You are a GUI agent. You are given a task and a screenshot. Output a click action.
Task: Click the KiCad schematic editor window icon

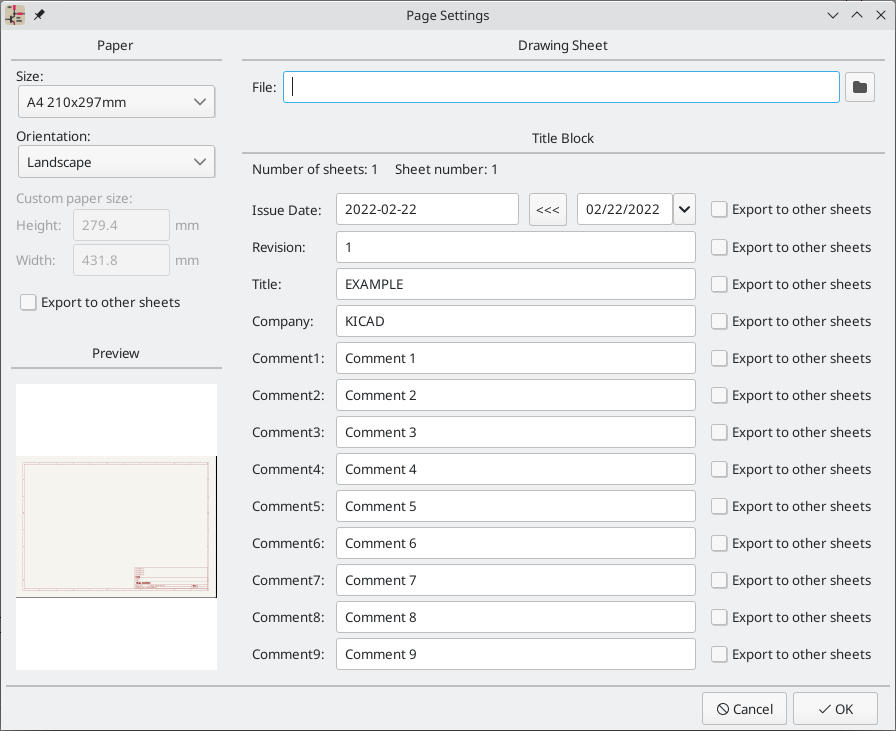14,14
